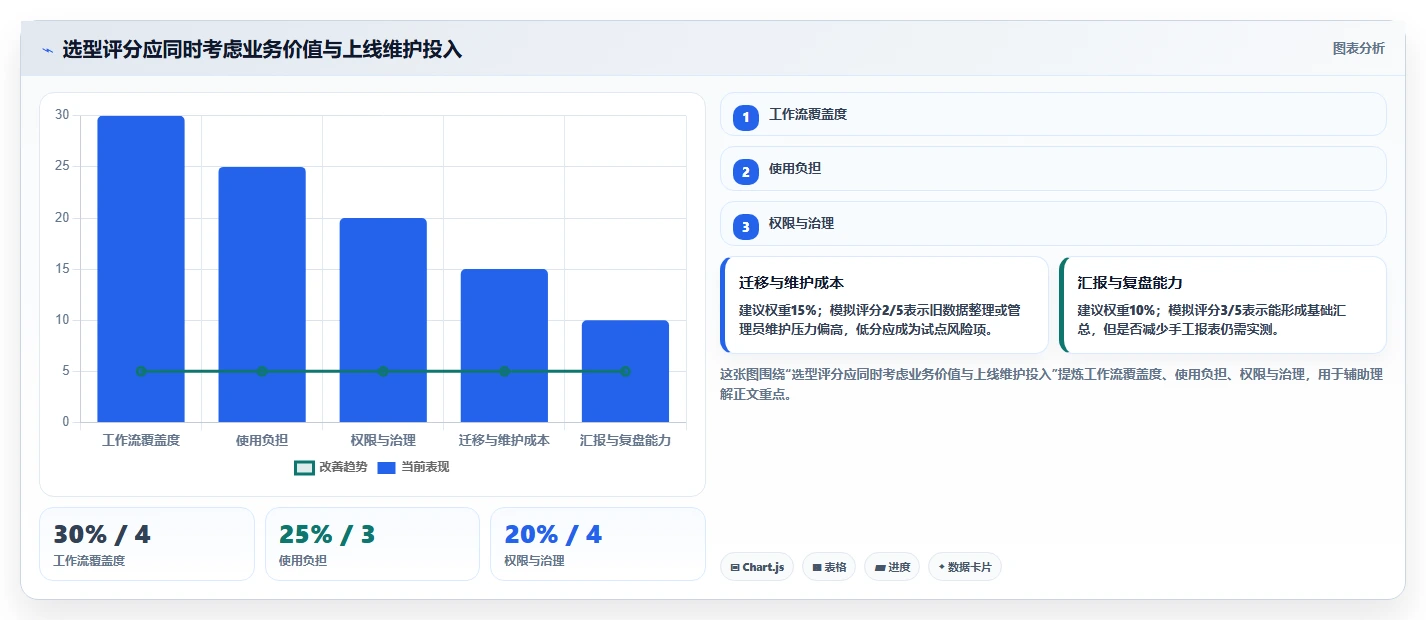Click the 20% / 4 stat card
Image resolution: width=1426 pixels, height=620 pixels.
click(598, 544)
